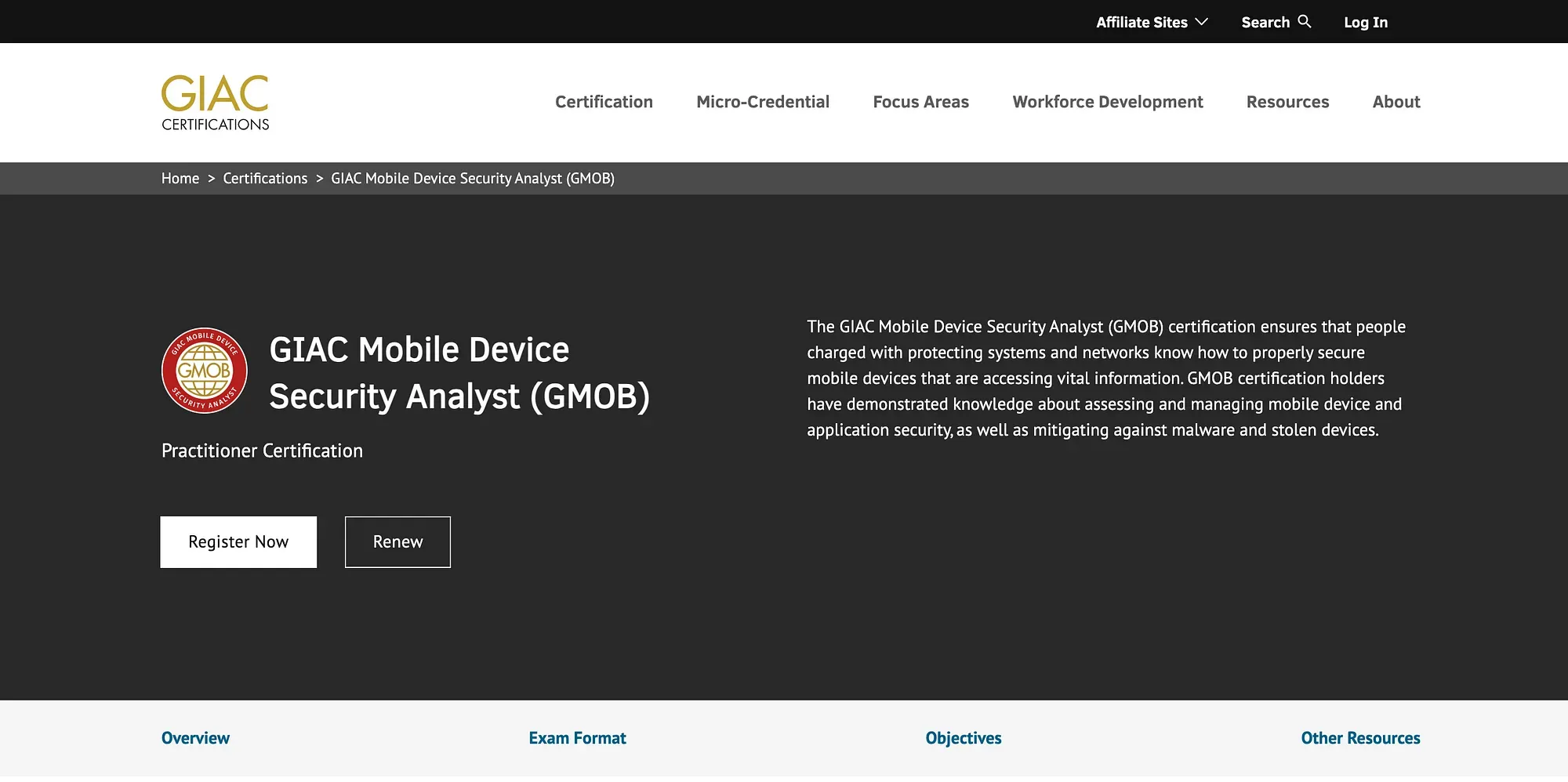1568x782 pixels.
Task: Switch to the Exam Format section
Action: tap(577, 737)
